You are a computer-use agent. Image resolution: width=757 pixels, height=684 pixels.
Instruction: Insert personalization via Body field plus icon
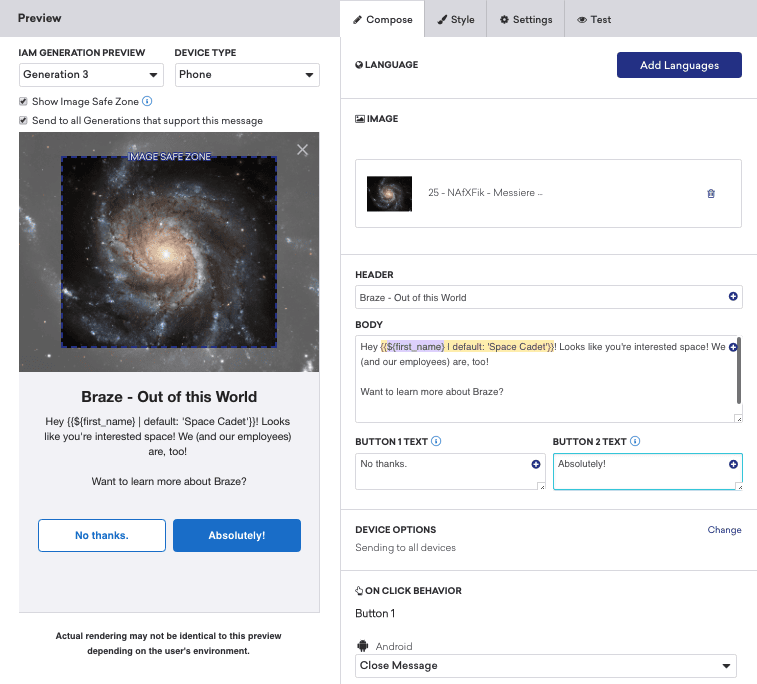click(733, 347)
